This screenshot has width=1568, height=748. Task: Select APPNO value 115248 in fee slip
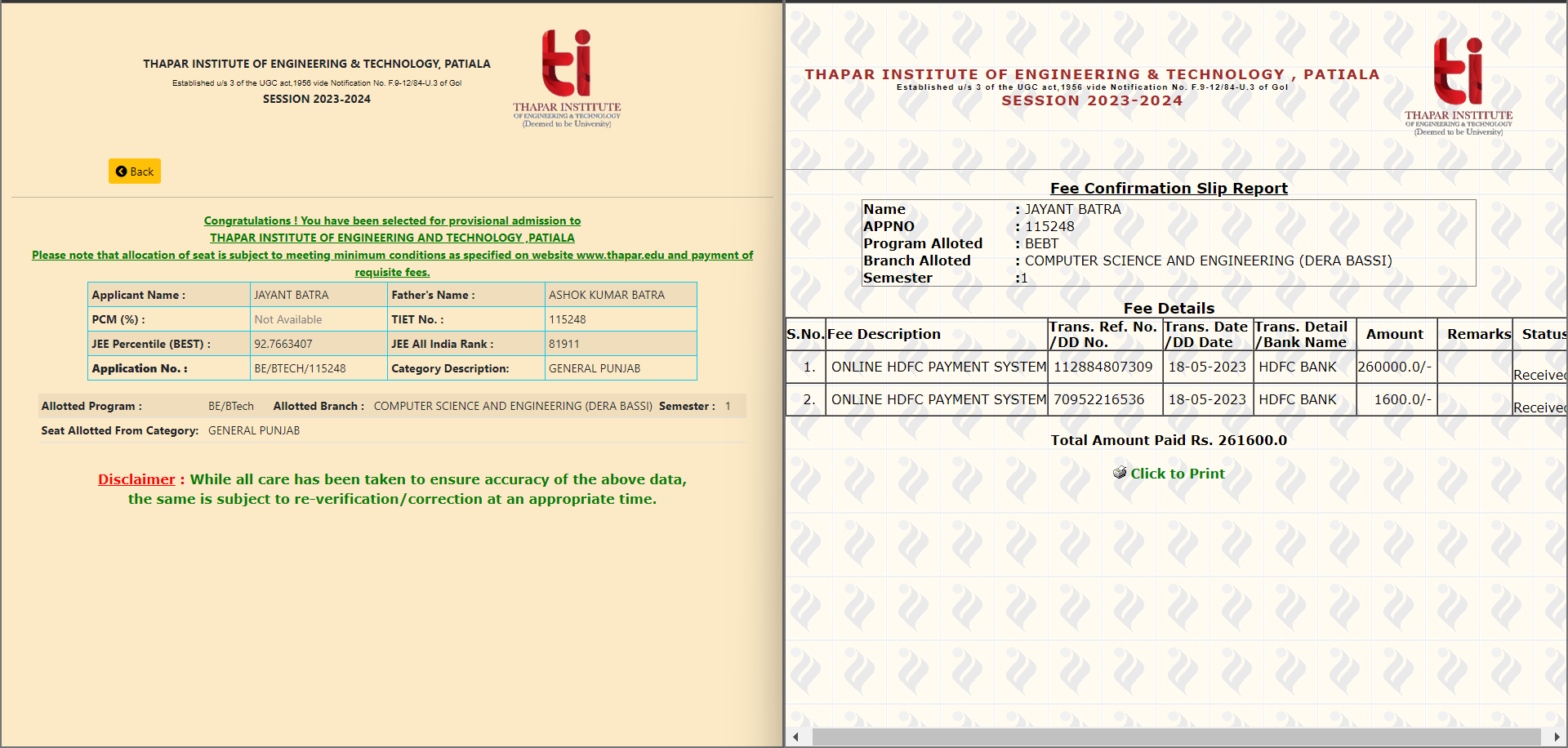pyautogui.click(x=1049, y=226)
